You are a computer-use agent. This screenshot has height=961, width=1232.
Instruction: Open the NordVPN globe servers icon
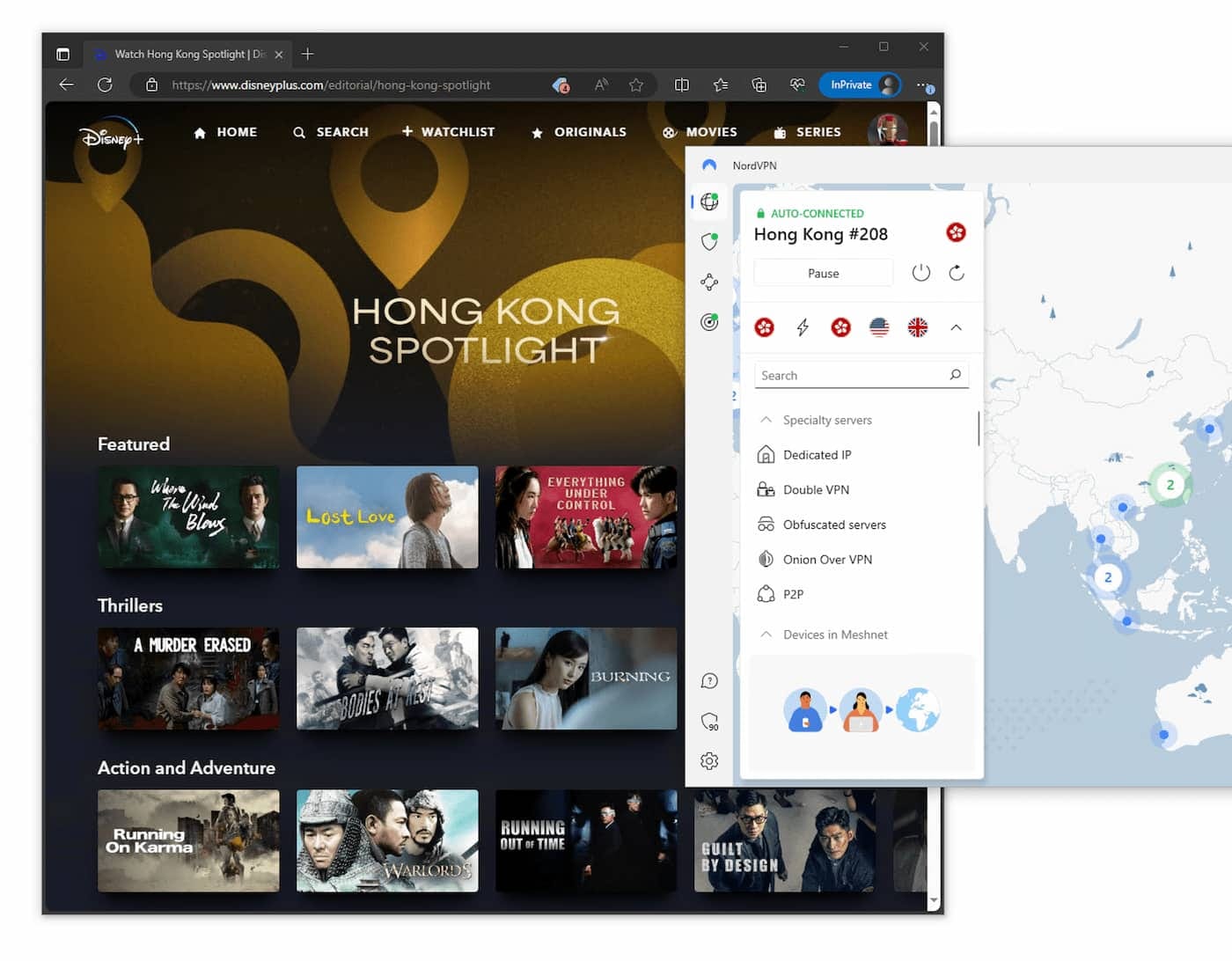[x=709, y=202]
